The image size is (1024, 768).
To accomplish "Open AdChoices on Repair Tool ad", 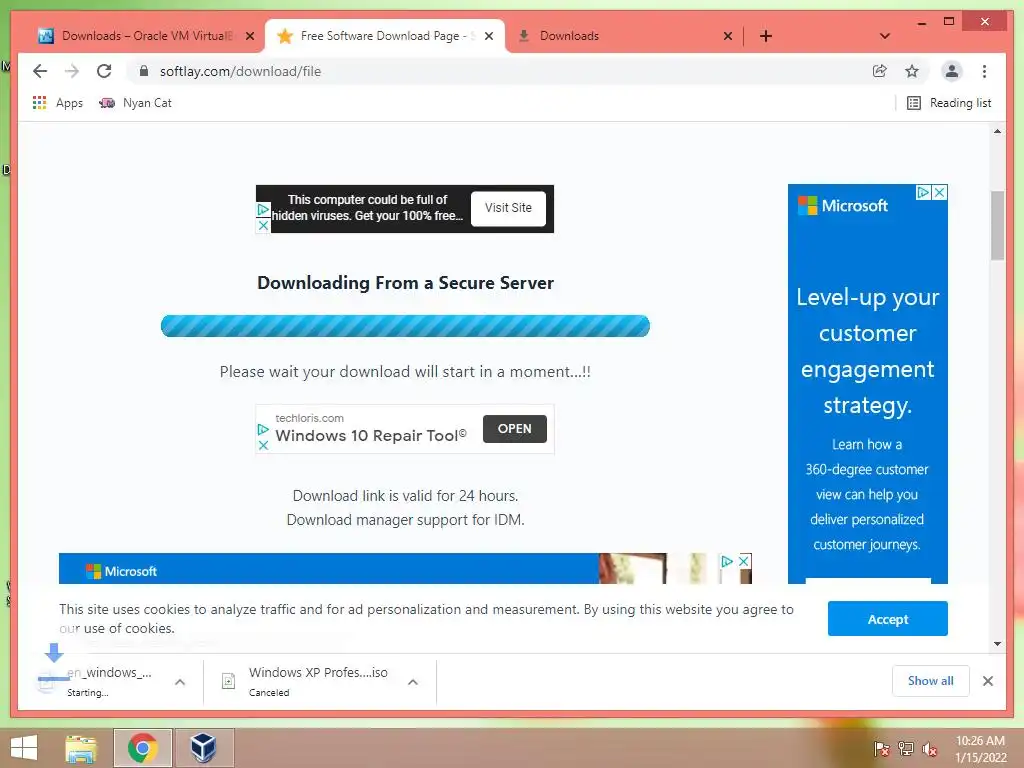I will pyautogui.click(x=263, y=430).
